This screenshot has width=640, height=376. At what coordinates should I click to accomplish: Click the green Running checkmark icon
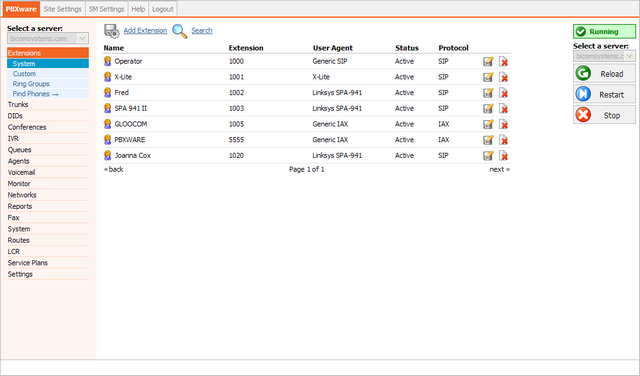(x=581, y=31)
